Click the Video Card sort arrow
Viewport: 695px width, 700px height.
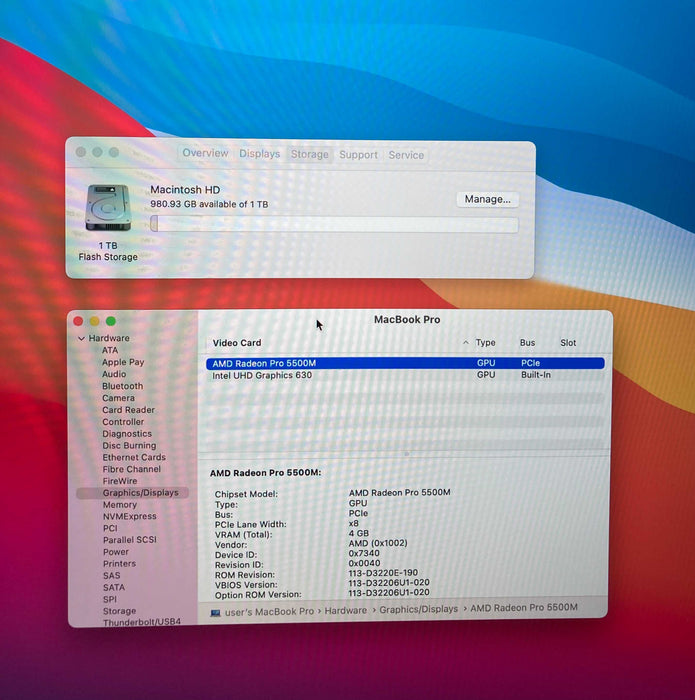[x=466, y=342]
